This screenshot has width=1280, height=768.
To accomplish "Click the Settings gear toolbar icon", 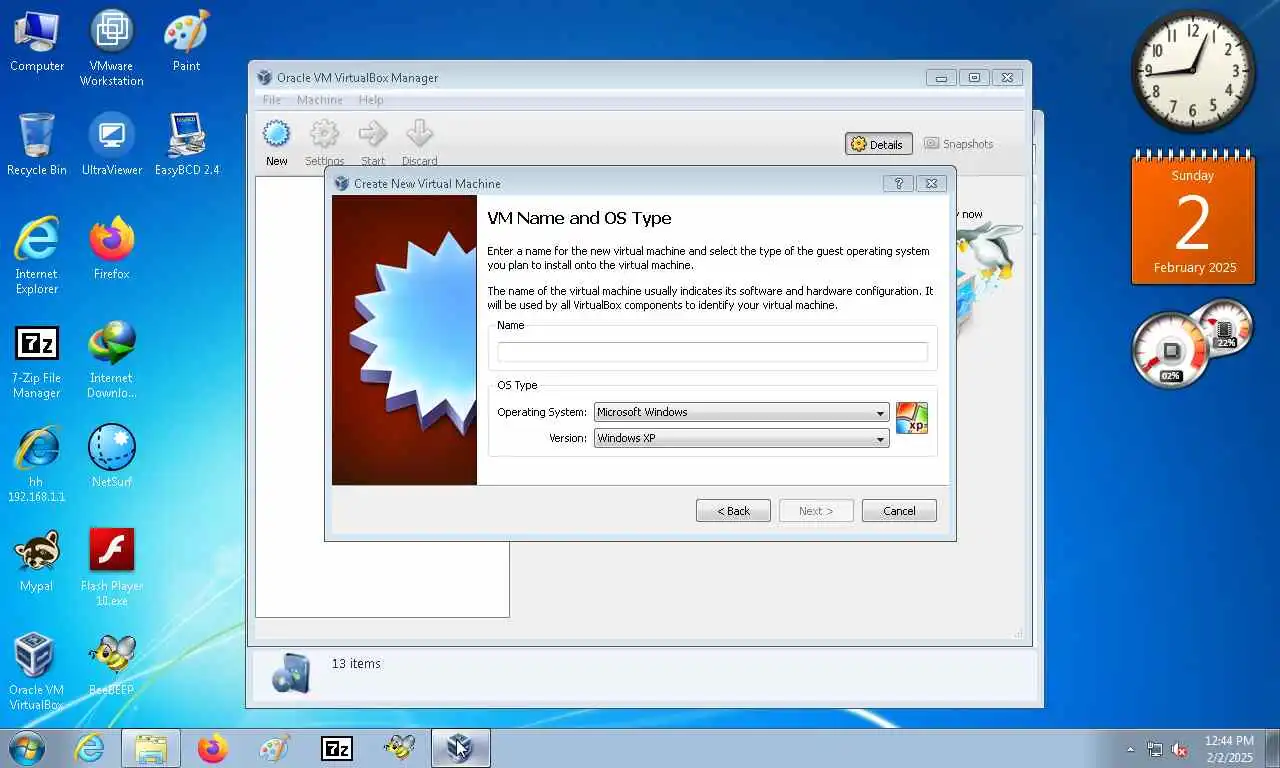I will [324, 143].
